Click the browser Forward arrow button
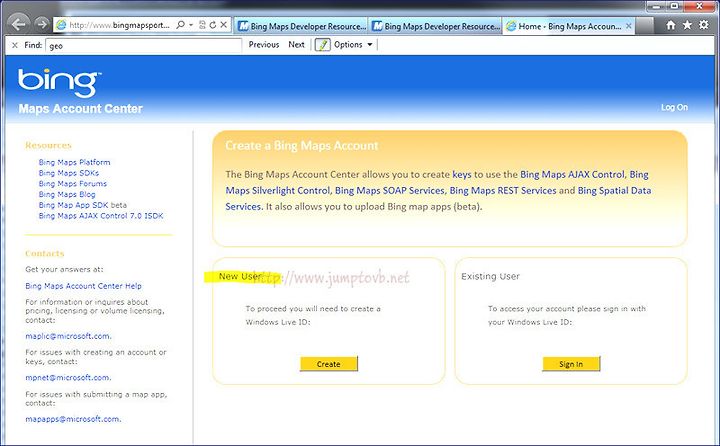 click(41, 23)
